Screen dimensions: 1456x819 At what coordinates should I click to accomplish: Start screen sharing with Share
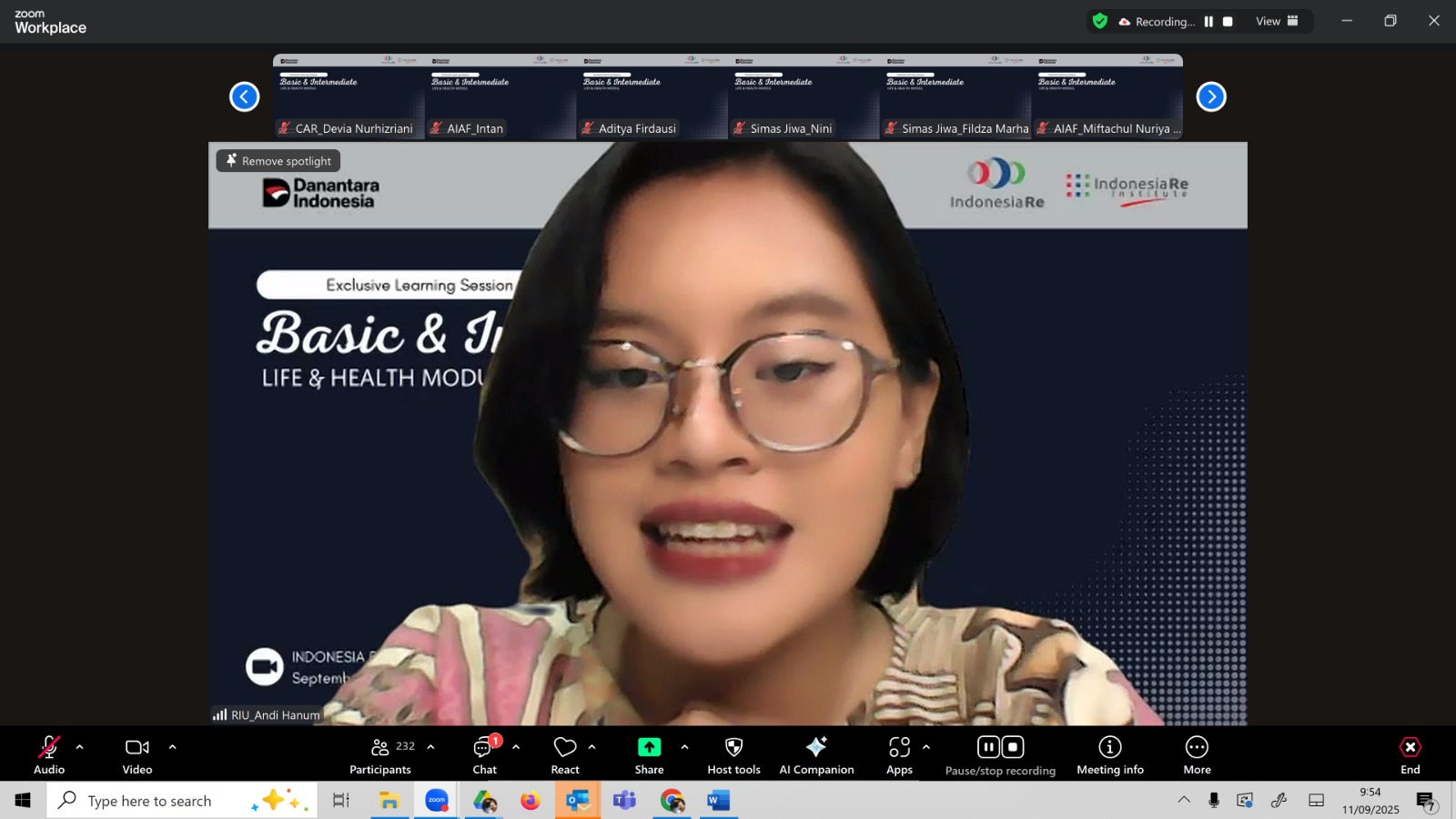(x=649, y=755)
